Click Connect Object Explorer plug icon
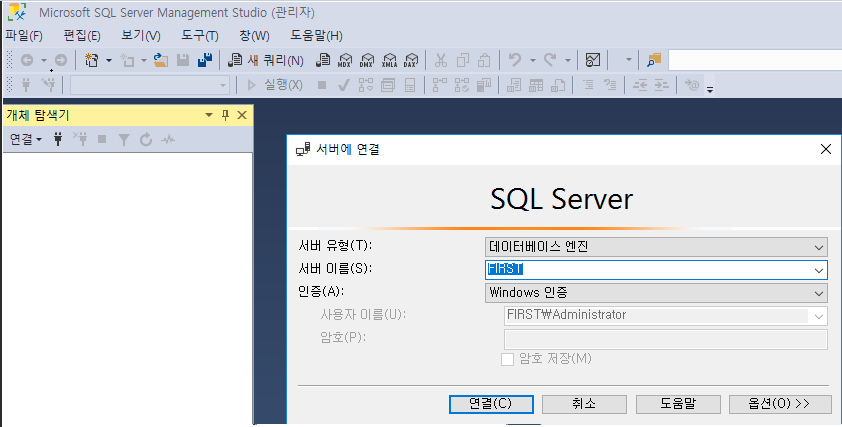The height and width of the screenshot is (427, 842). click(58, 140)
